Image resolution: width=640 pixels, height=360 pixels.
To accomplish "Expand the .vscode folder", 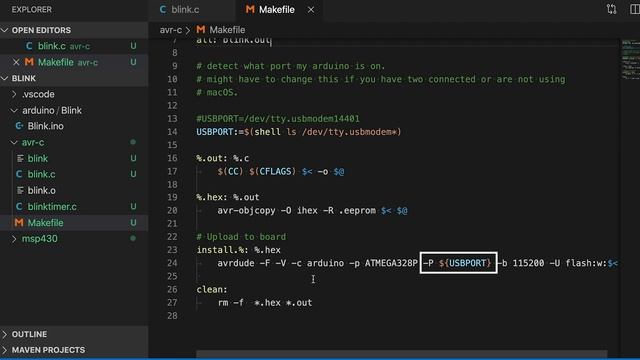I will click(x=38, y=94).
